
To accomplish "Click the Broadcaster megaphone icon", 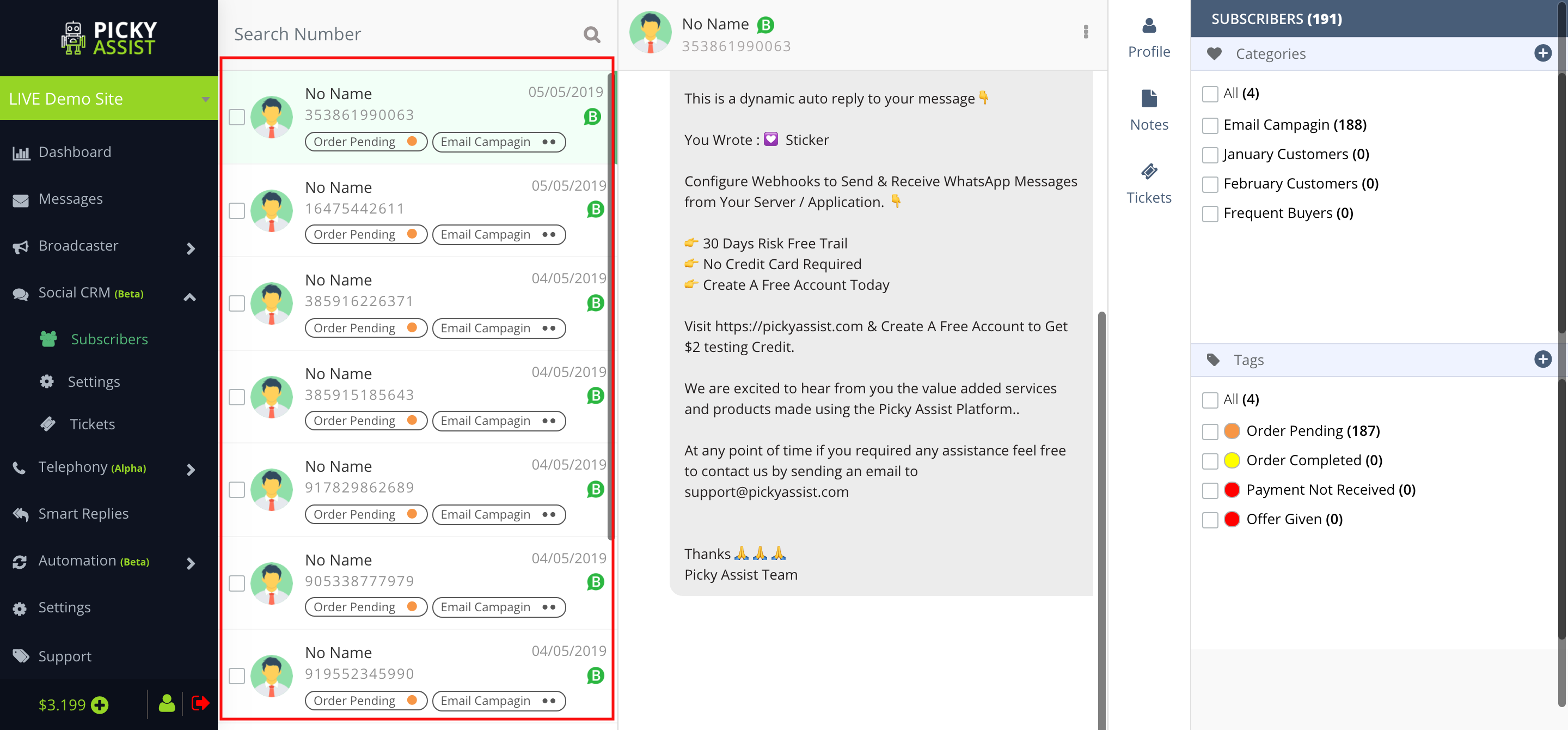I will coord(21,247).
